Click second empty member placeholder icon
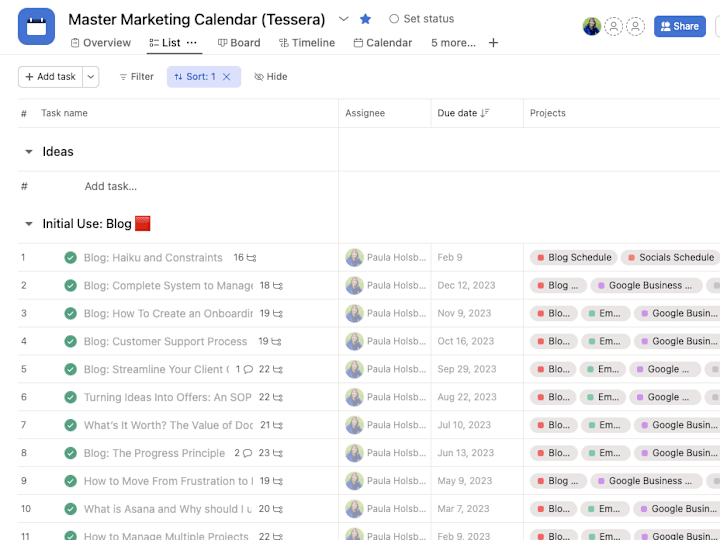Image resolution: width=720 pixels, height=540 pixels. 636,26
